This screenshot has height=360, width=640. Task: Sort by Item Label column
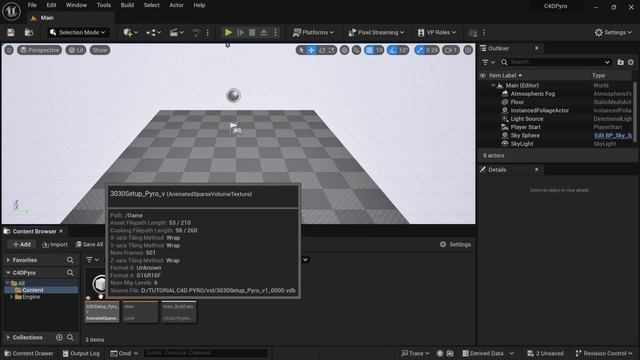coord(505,76)
